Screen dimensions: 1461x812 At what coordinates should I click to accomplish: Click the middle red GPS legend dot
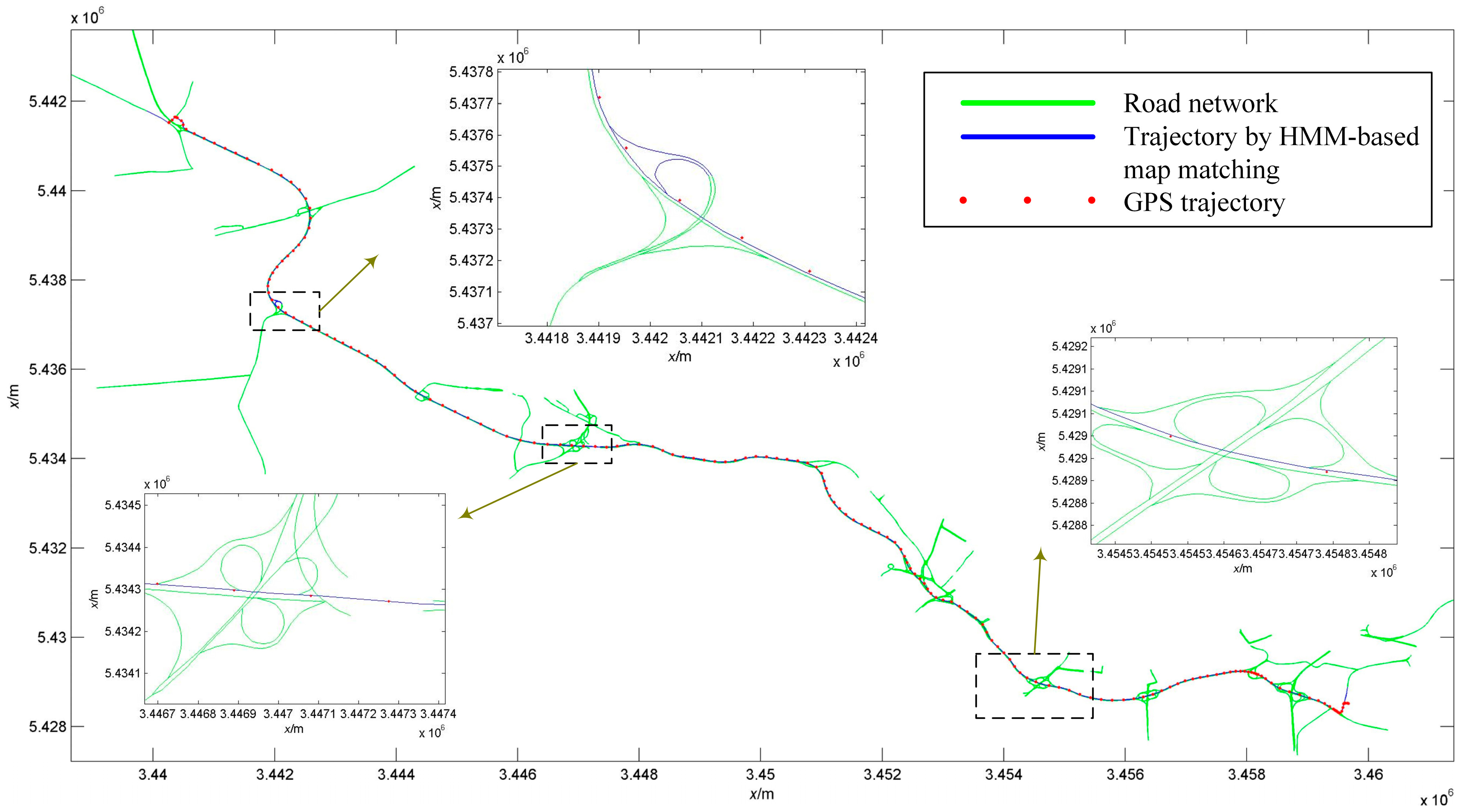(1027, 200)
